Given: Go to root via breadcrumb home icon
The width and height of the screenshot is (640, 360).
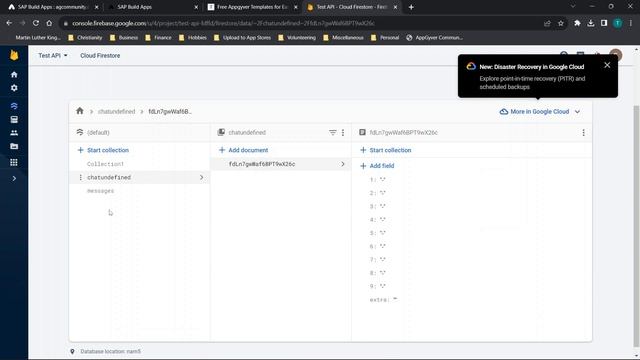Looking at the screenshot, I should (x=80, y=111).
